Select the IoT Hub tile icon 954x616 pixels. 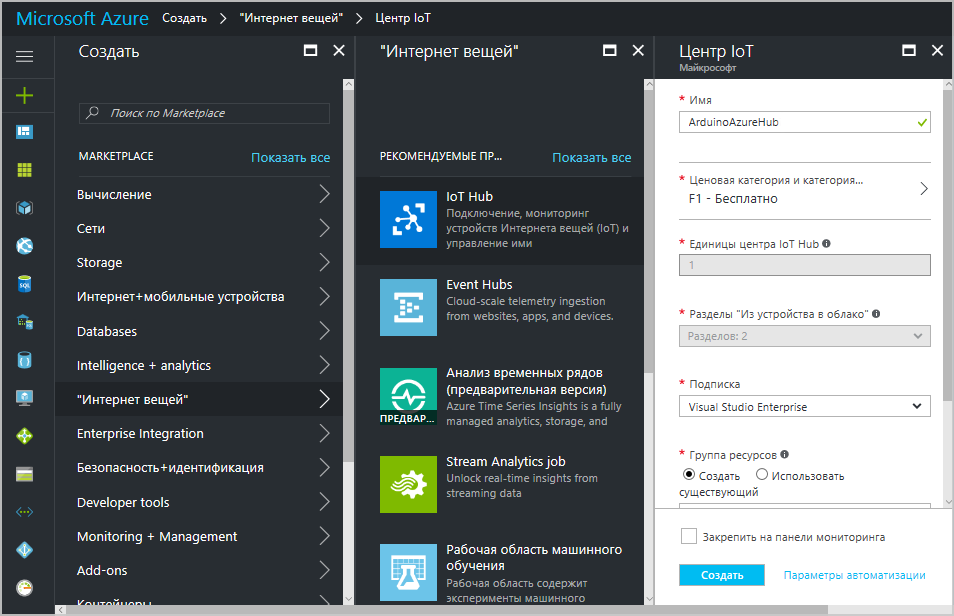[408, 220]
